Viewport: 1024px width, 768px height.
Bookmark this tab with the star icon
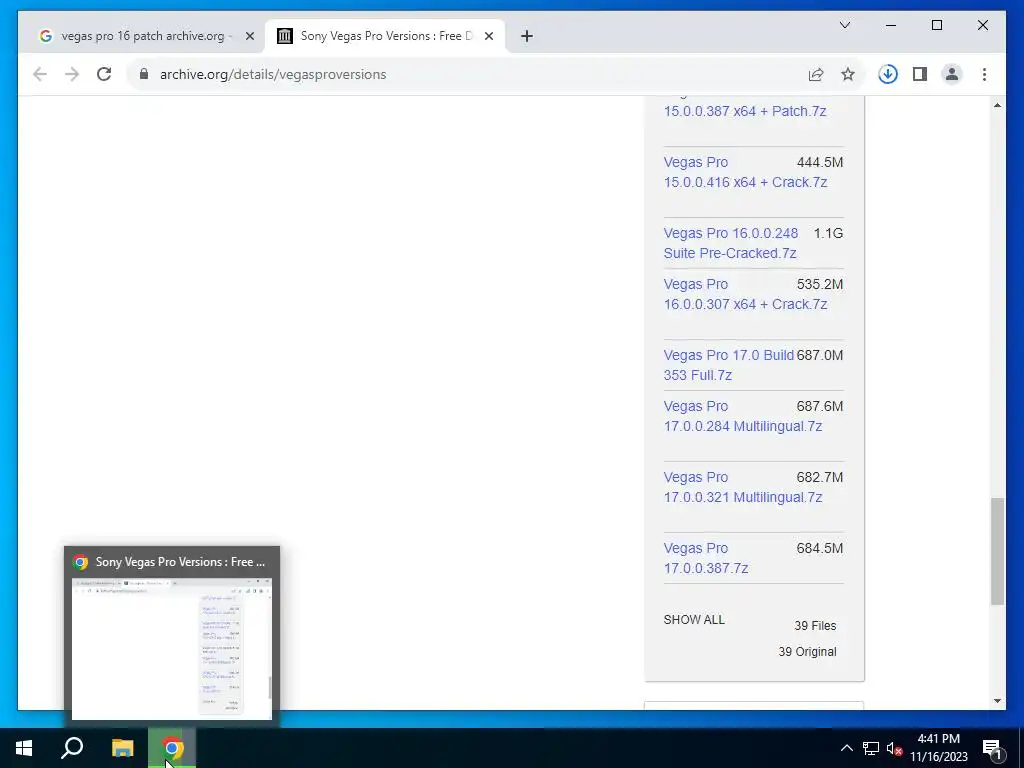[848, 74]
